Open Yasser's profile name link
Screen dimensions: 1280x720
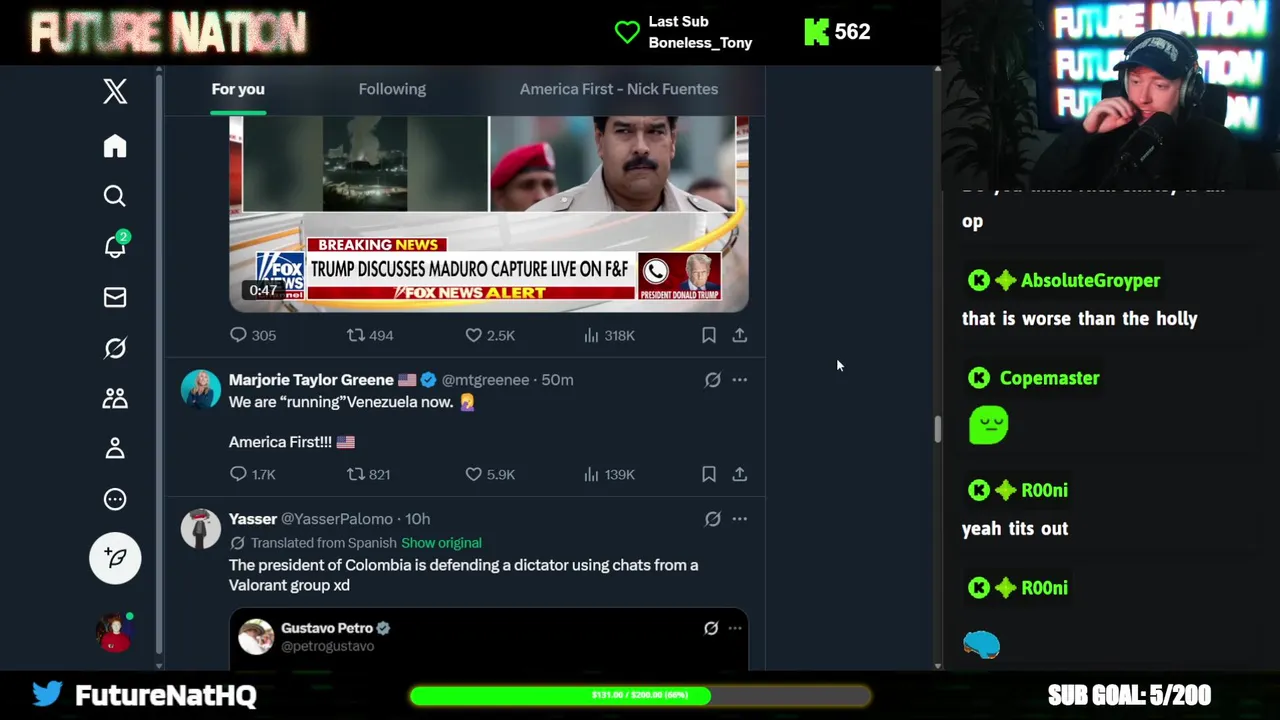coord(252,519)
